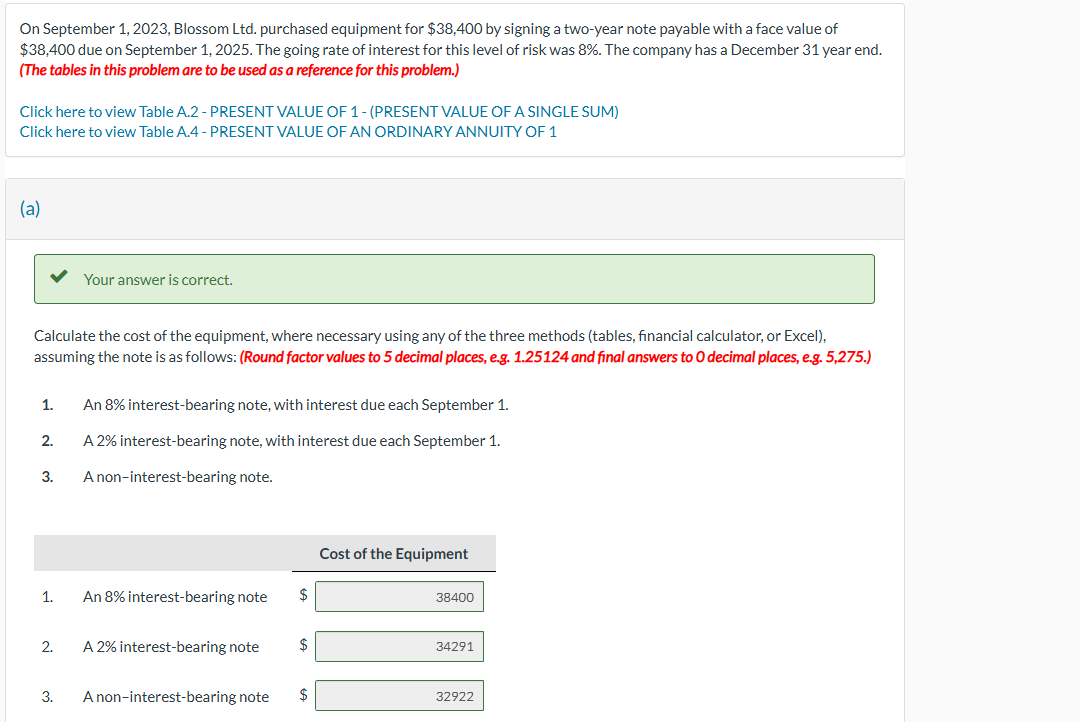
Task: Select the 34291 answer input field
Action: [x=399, y=646]
